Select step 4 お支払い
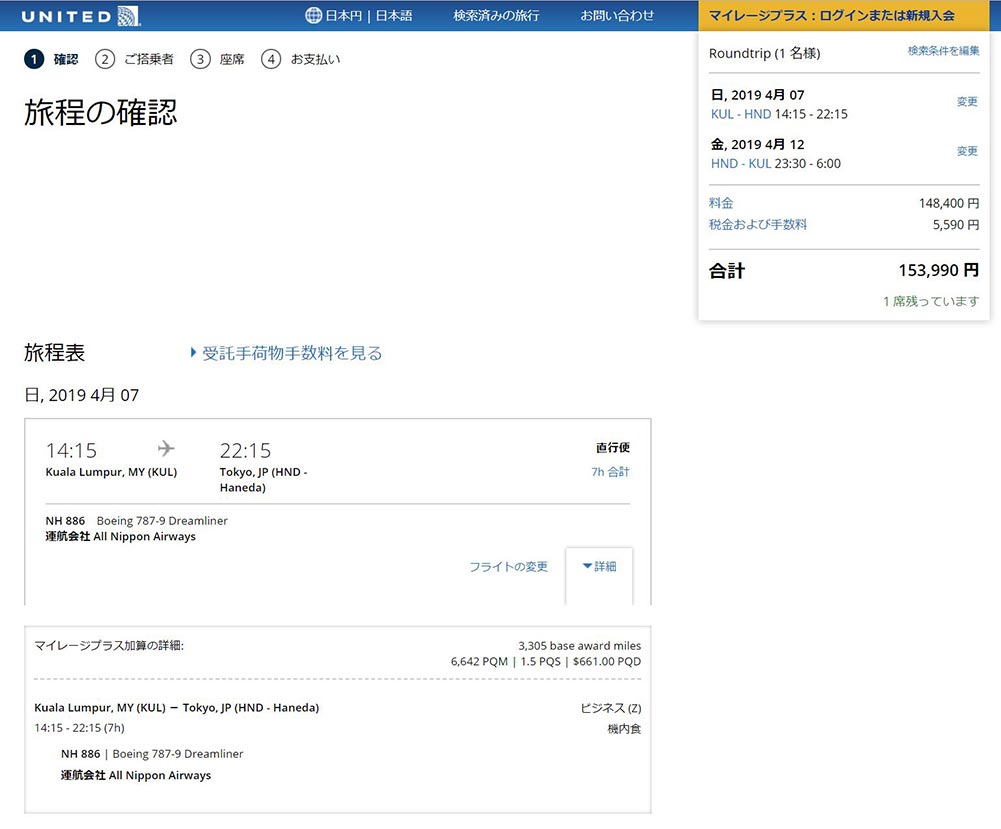This screenshot has height=829, width=1001. click(x=301, y=59)
